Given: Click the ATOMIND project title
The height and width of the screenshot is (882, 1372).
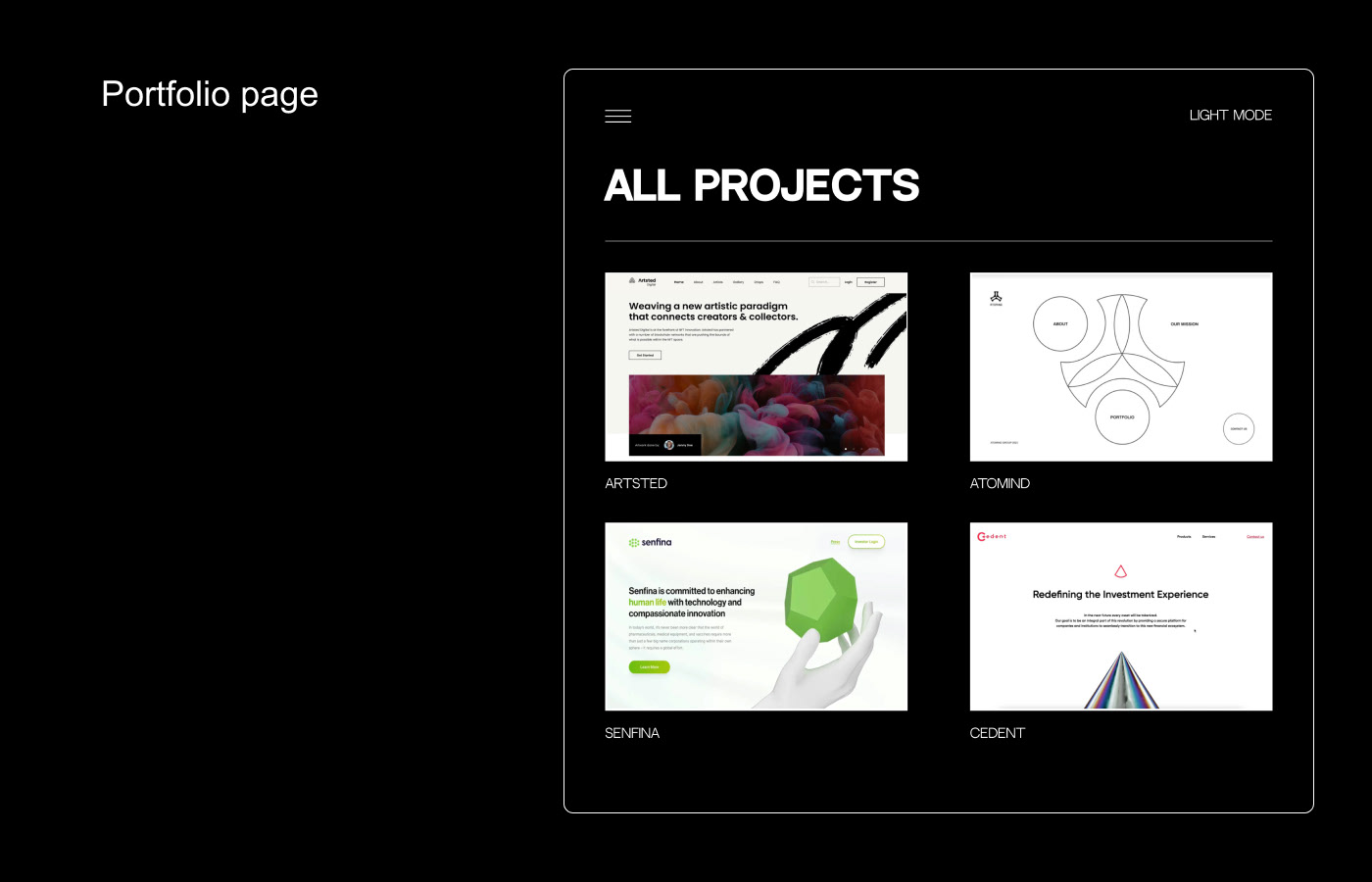Looking at the screenshot, I should click(x=1000, y=483).
